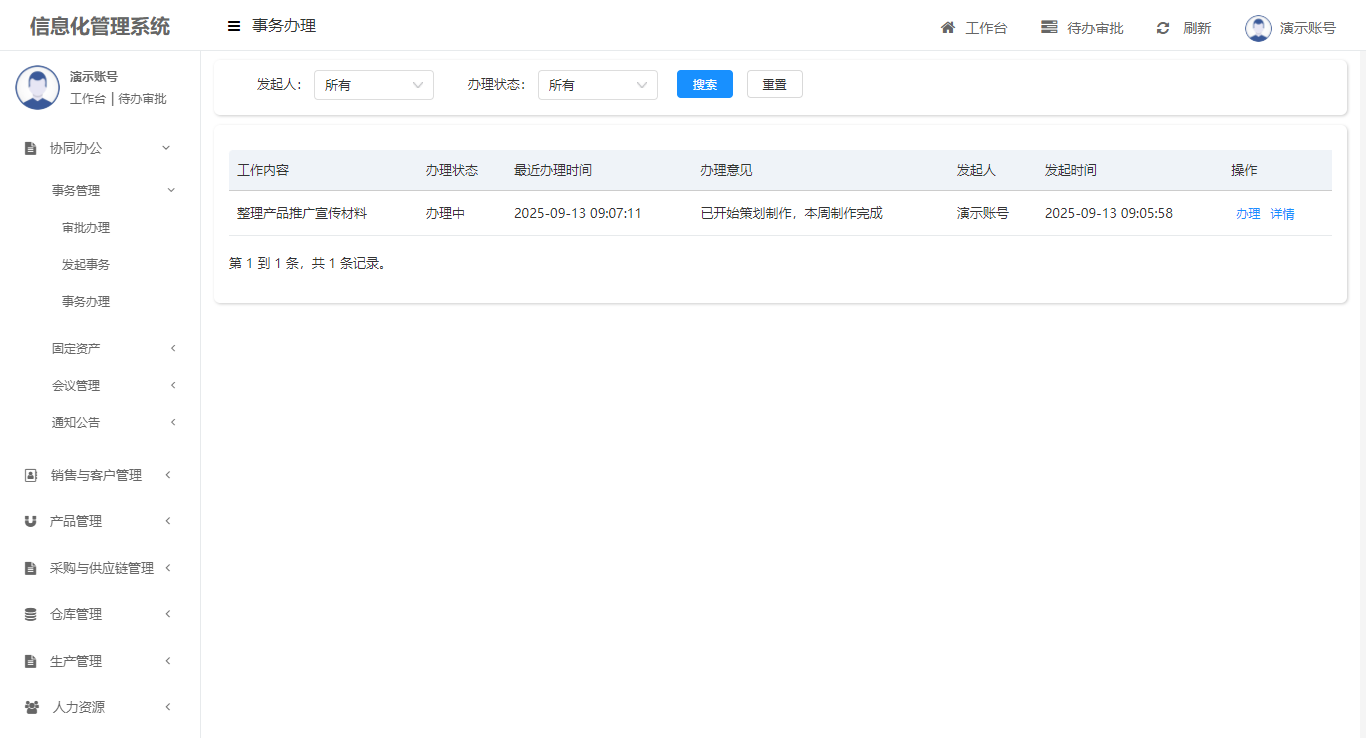Click the sidebar profile avatar picture

tap(37, 88)
